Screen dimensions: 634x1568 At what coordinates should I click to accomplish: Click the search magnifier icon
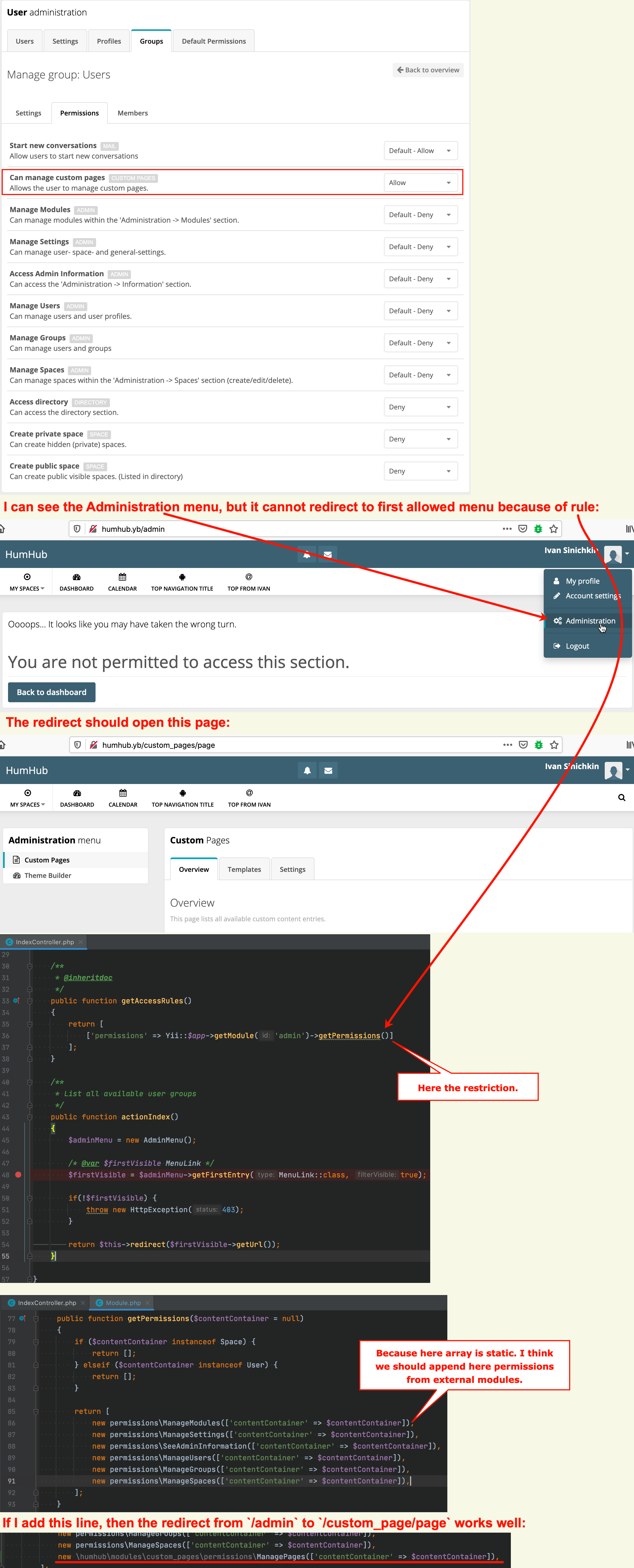[x=621, y=797]
